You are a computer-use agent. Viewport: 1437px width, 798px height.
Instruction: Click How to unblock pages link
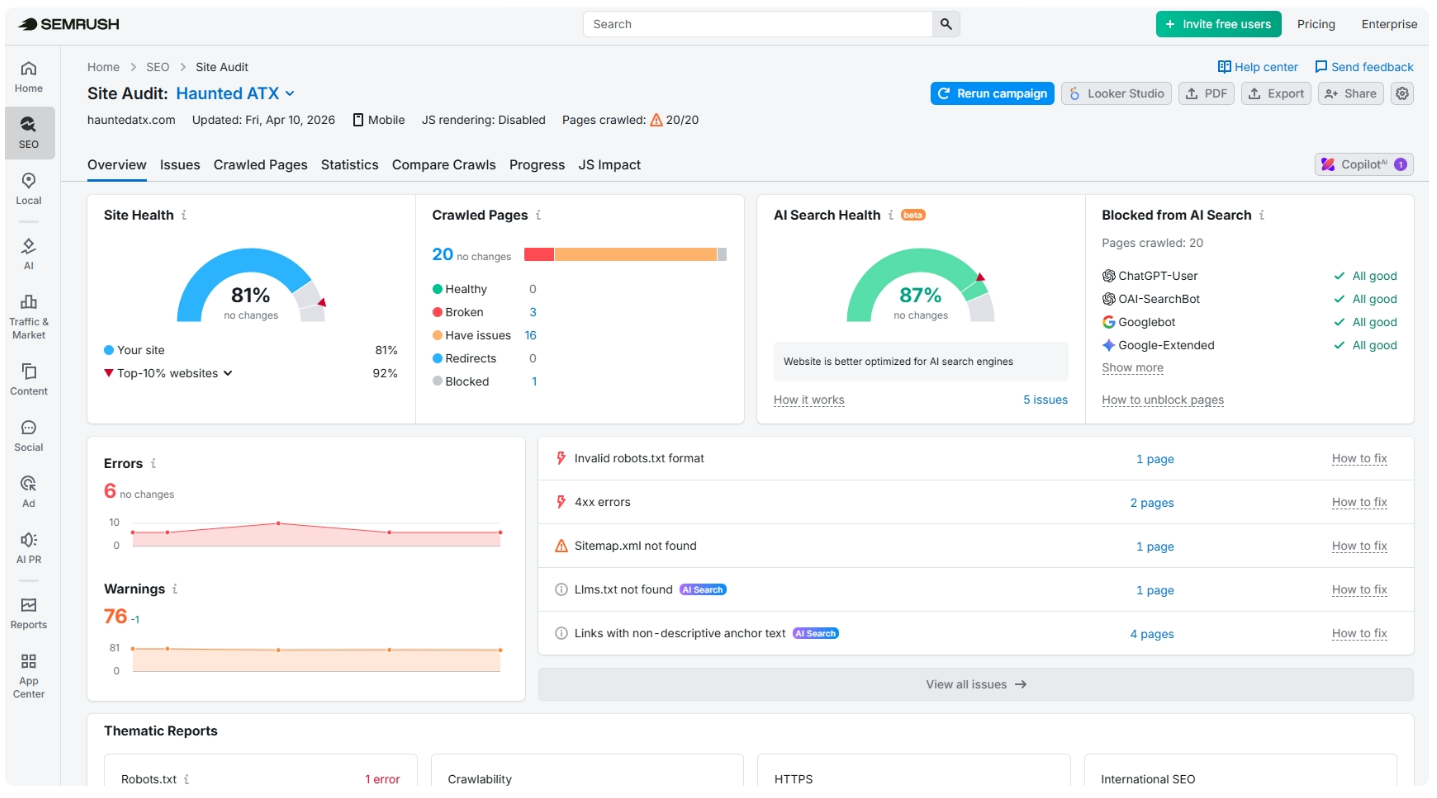point(1163,400)
